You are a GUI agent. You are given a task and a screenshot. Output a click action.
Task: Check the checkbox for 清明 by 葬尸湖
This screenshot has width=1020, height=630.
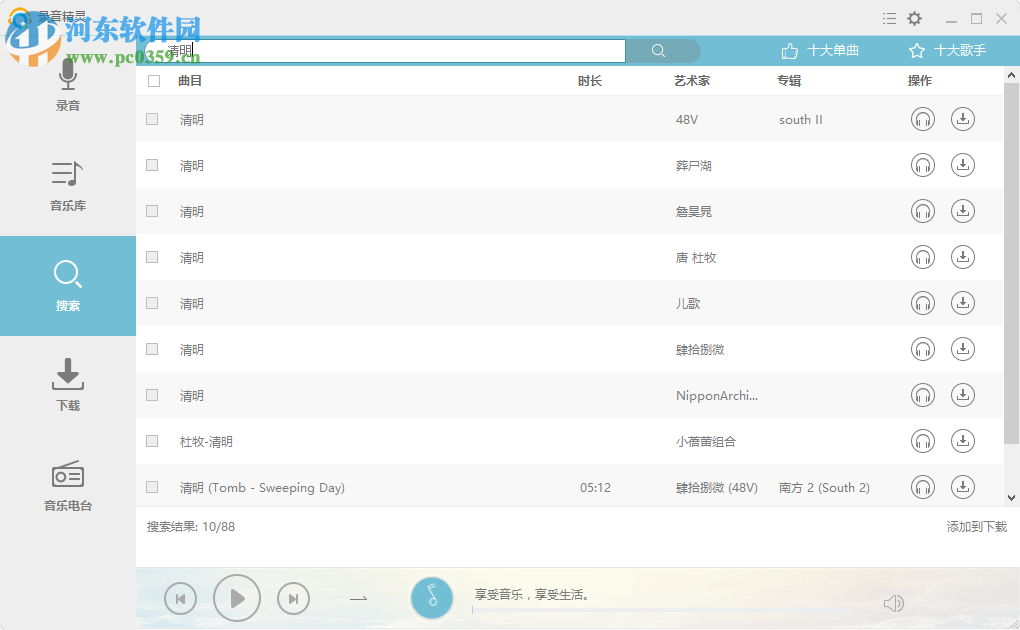(x=152, y=165)
